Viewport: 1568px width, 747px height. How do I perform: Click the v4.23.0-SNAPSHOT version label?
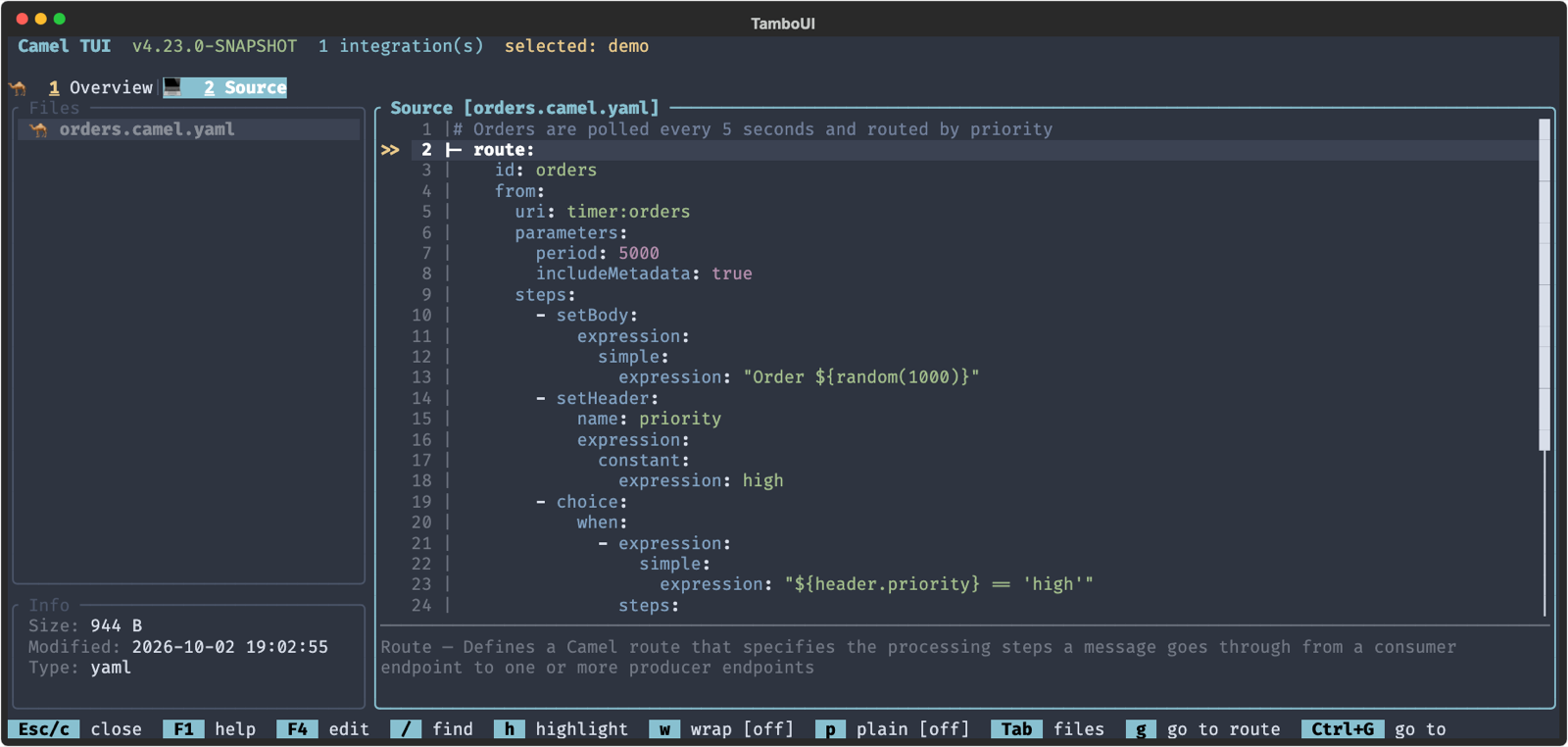pos(215,46)
